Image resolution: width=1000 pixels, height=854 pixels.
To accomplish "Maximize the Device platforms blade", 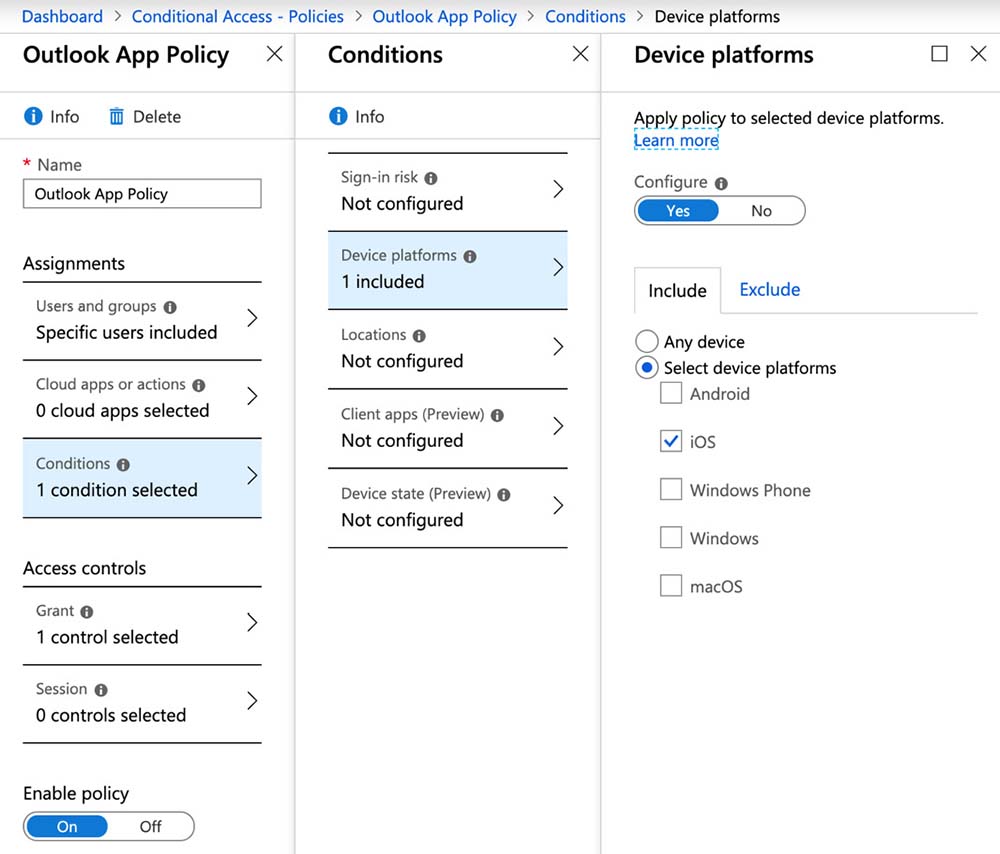I will [939, 54].
